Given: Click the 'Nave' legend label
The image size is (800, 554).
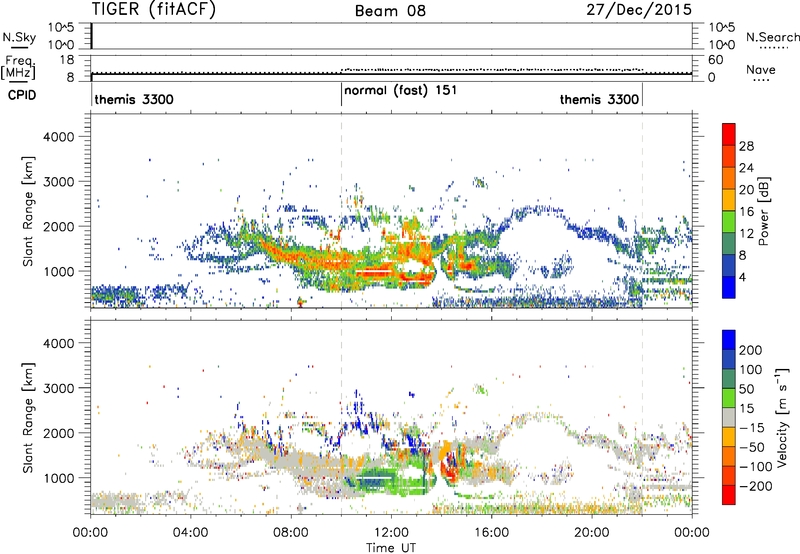Looking at the screenshot, I should (x=761, y=70).
